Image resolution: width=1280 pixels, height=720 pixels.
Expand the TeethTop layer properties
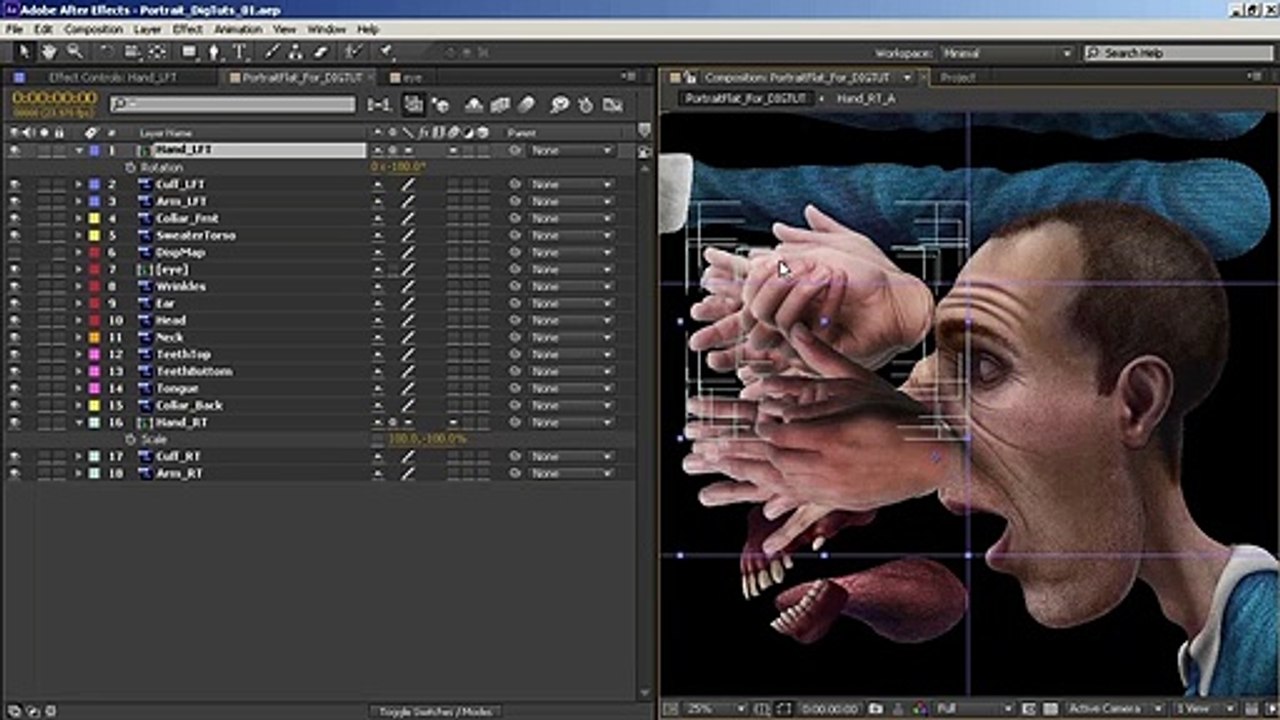click(x=79, y=354)
